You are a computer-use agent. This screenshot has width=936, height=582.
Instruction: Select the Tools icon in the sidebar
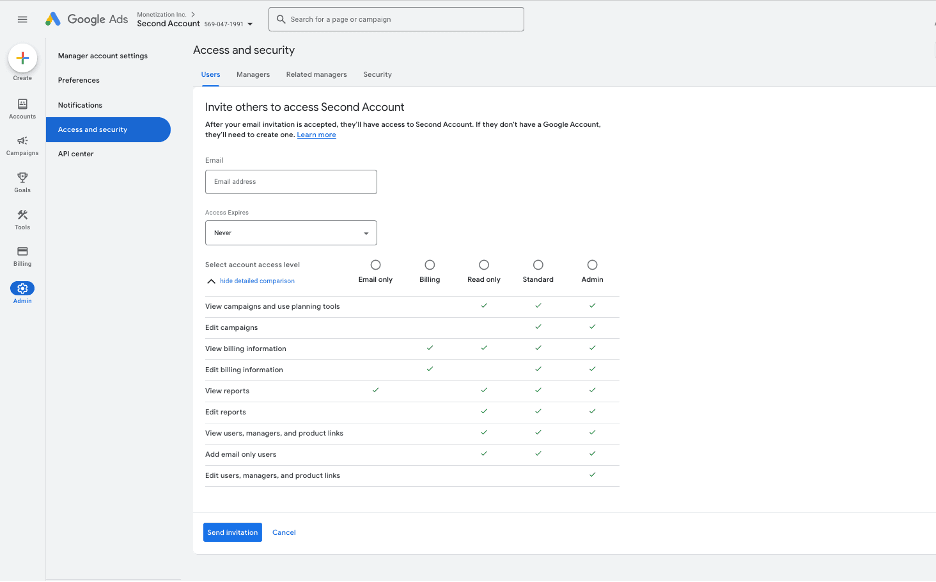22,215
